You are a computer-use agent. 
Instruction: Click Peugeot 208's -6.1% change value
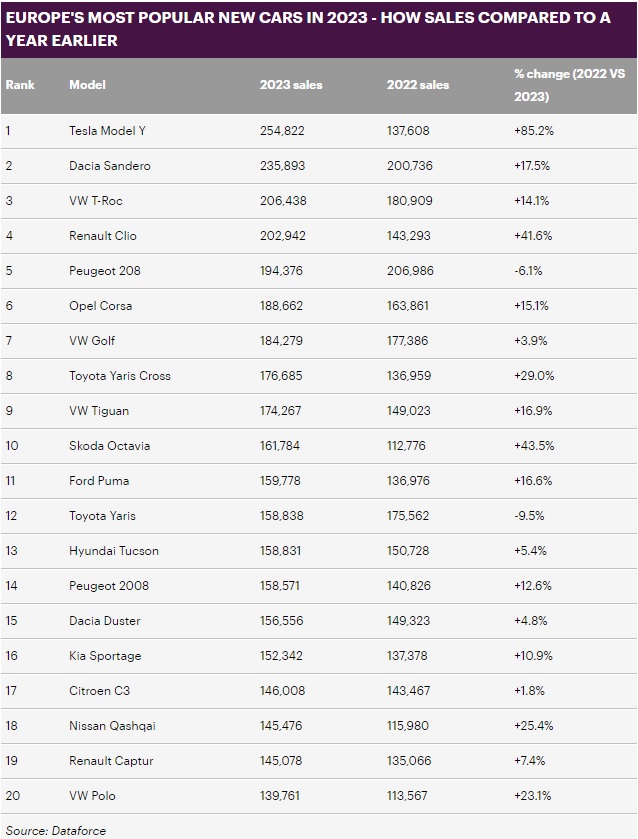pos(528,271)
